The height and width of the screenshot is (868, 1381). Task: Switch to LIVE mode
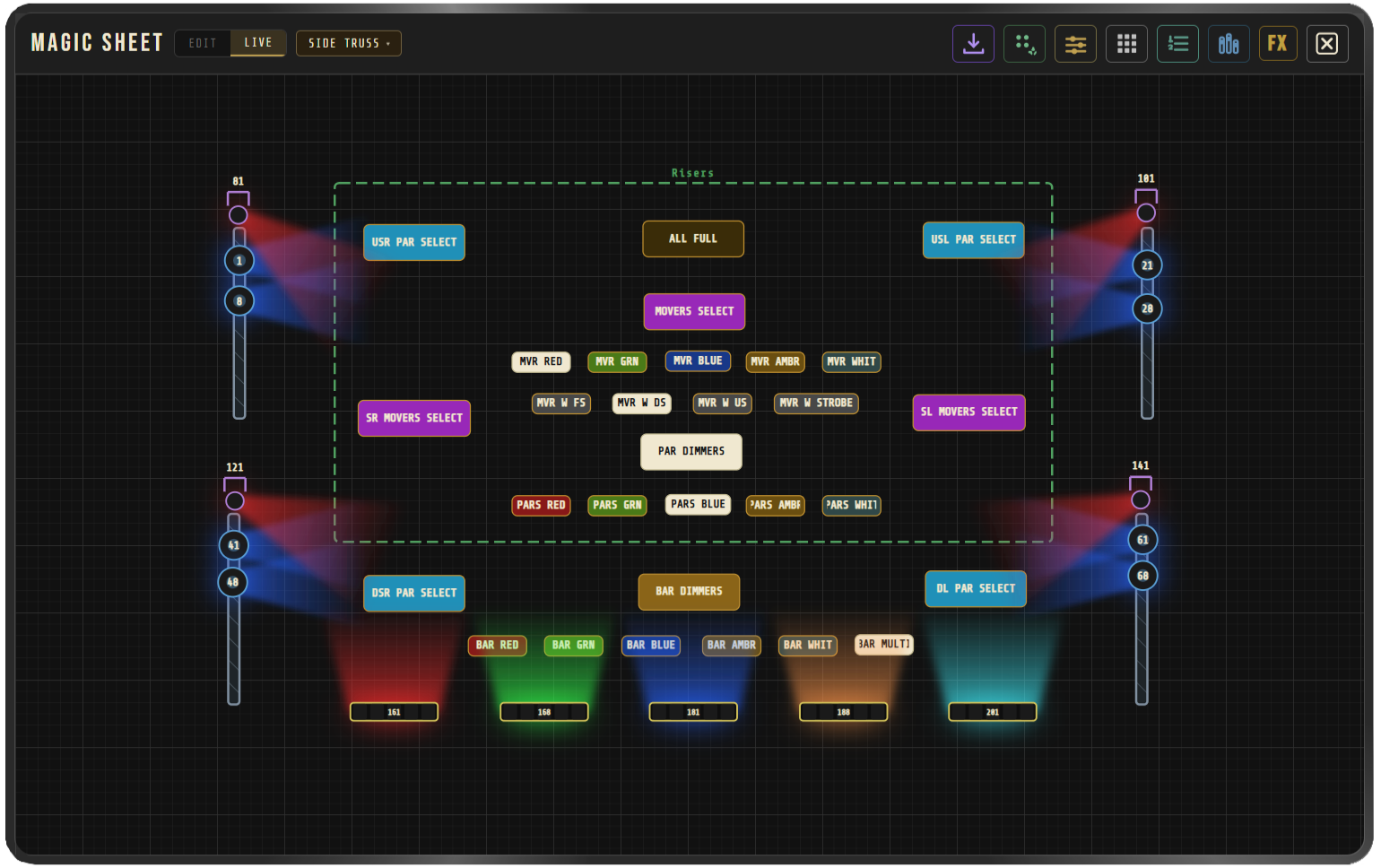pos(258,42)
